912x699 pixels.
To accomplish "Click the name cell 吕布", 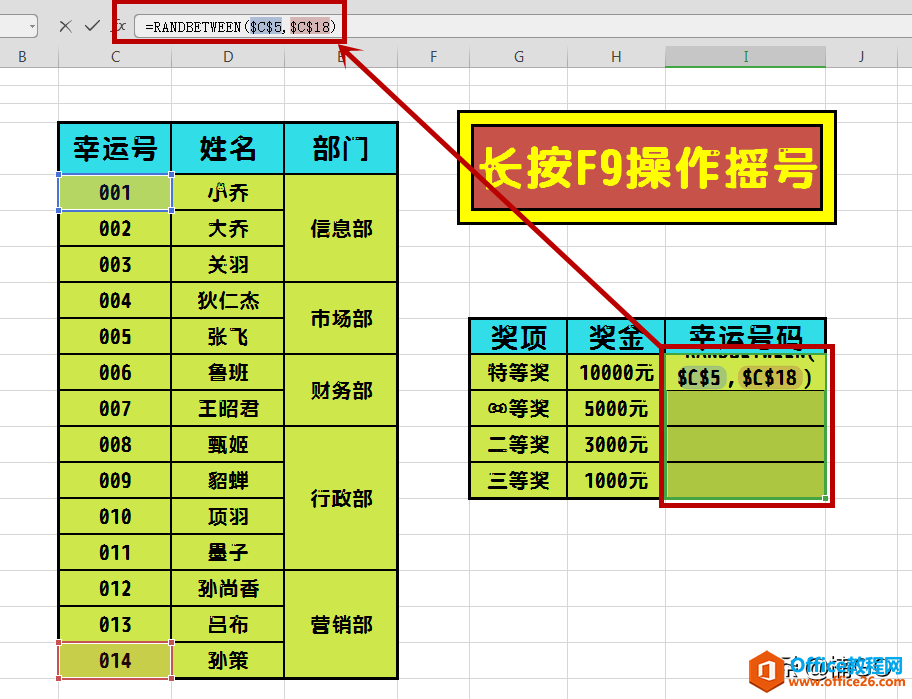I will pyautogui.click(x=228, y=625).
